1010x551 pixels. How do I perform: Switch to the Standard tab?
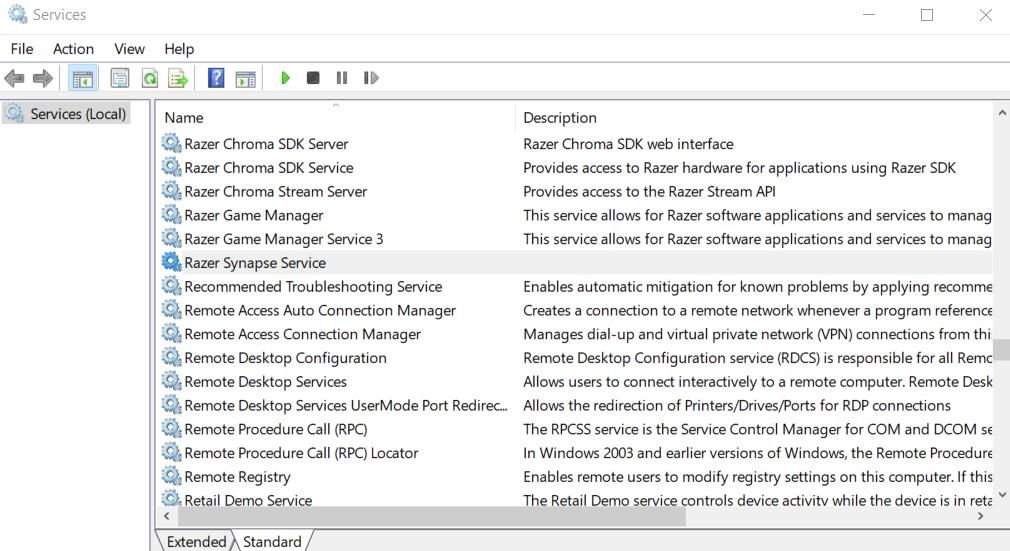click(272, 541)
